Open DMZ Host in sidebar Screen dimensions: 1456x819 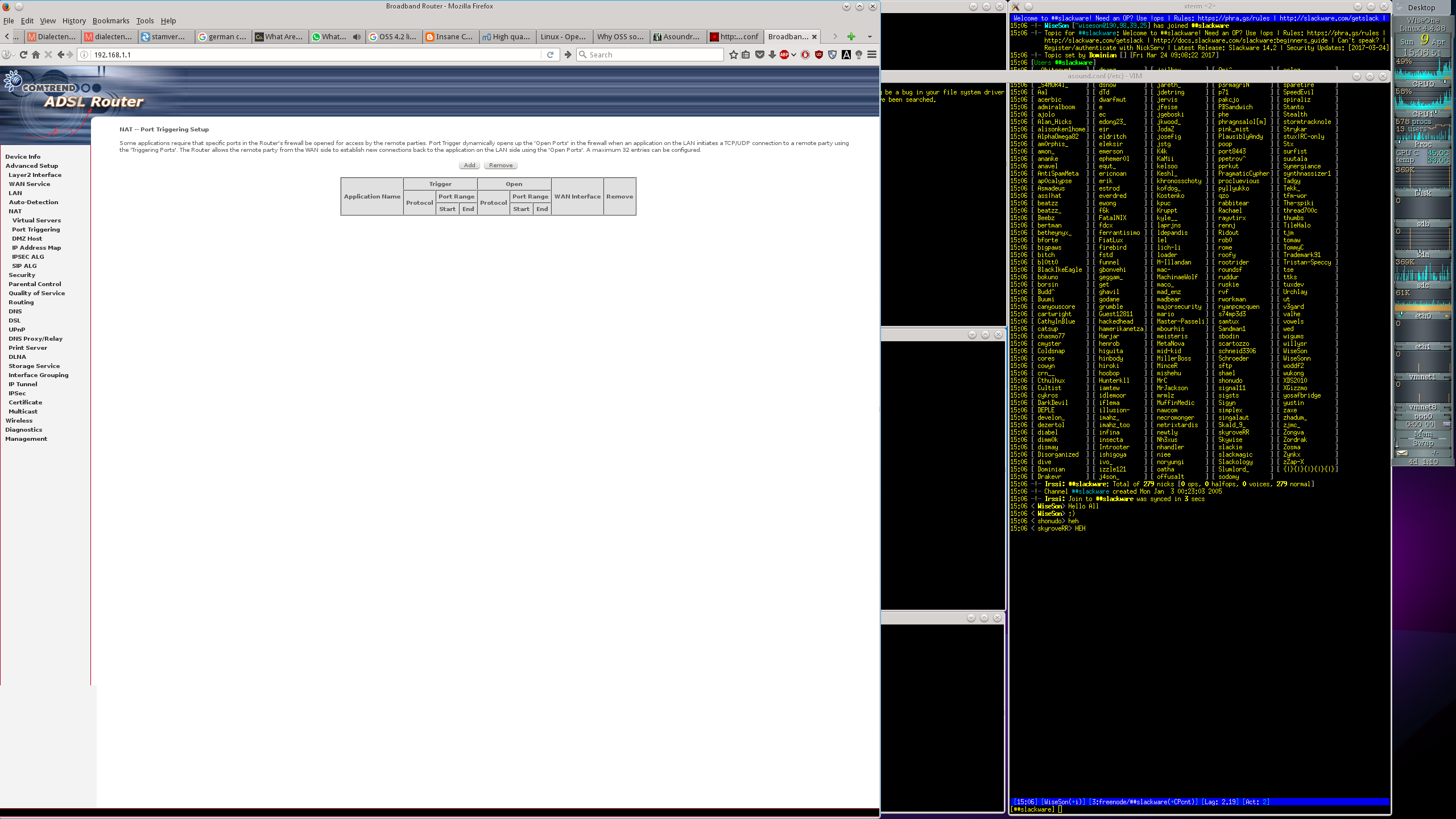[x=27, y=238]
